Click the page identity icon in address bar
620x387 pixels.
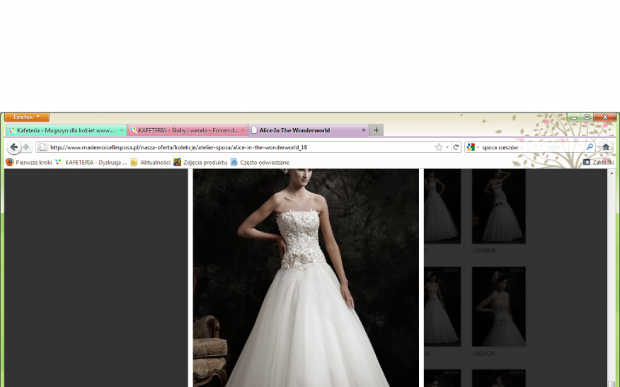(x=43, y=147)
